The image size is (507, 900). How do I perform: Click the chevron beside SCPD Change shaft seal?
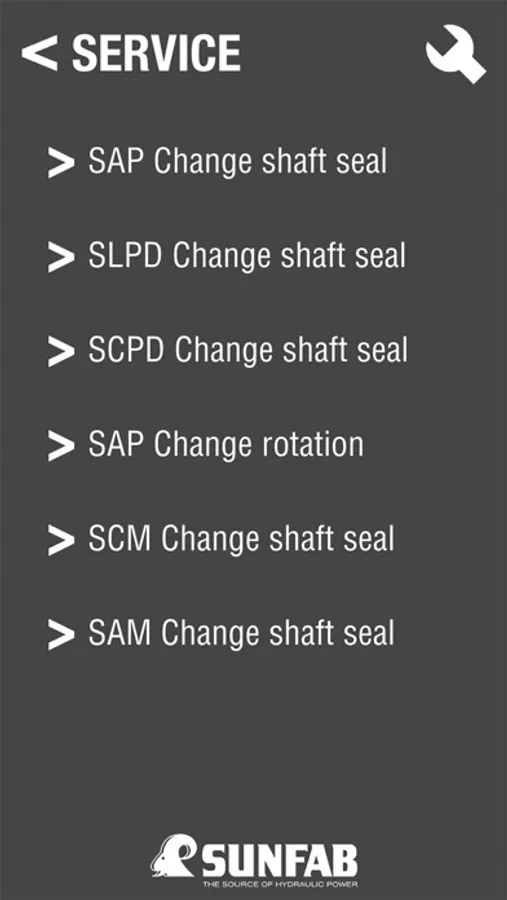[x=61, y=351]
